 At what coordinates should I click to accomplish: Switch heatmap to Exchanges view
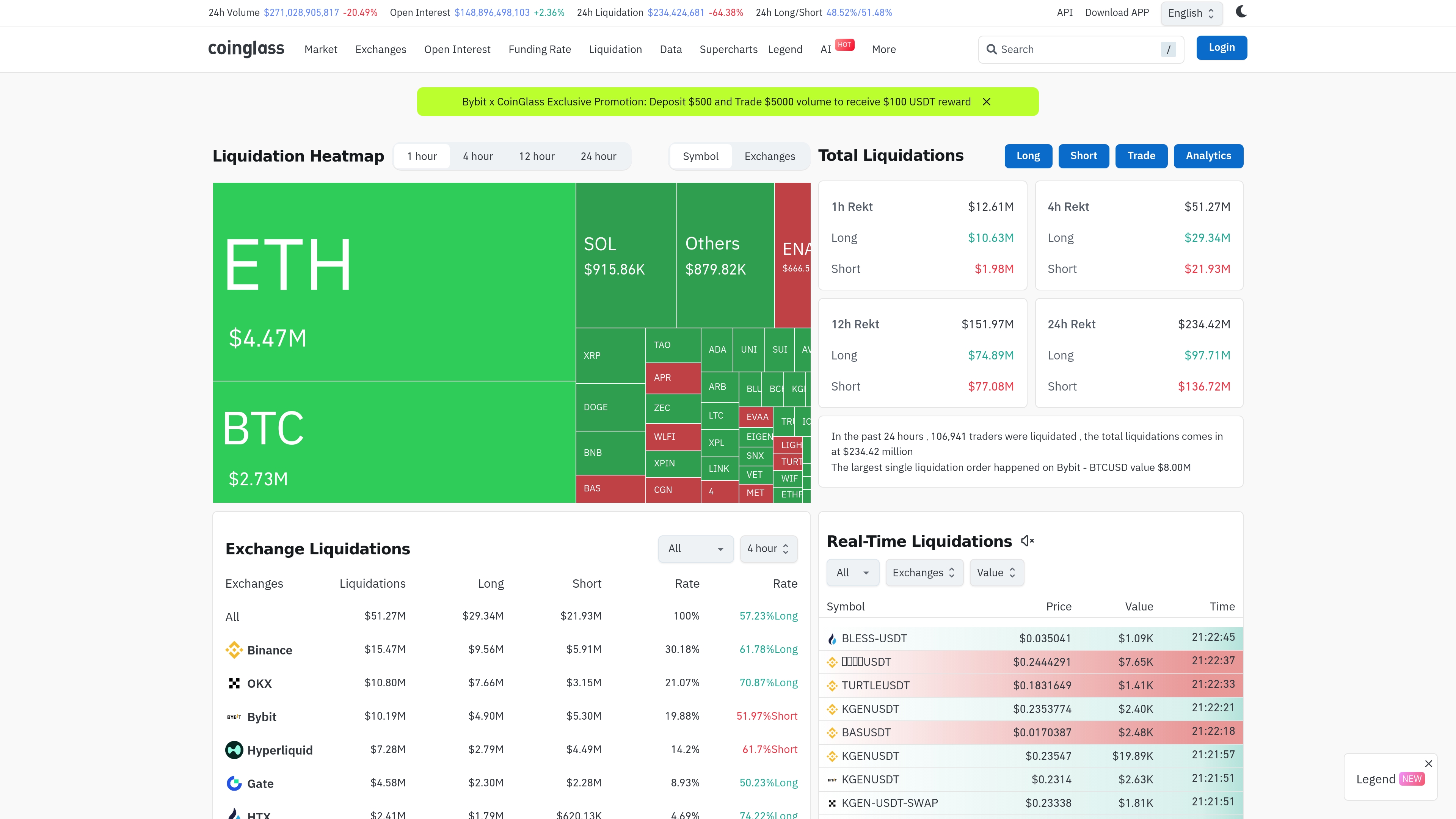(x=769, y=156)
